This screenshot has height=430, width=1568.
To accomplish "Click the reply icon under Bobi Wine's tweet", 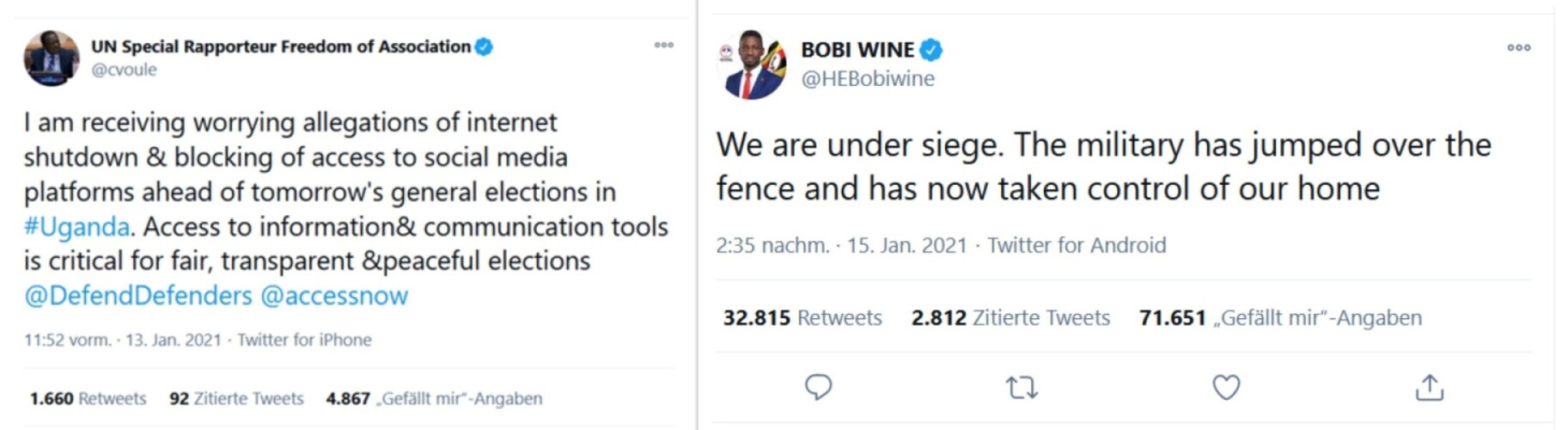I will [x=818, y=387].
